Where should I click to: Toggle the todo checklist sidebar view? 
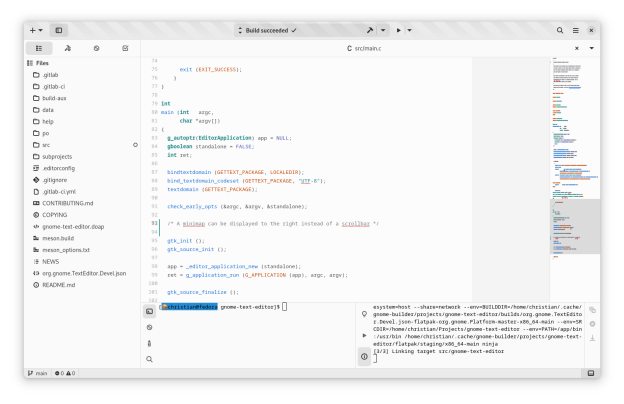125,48
